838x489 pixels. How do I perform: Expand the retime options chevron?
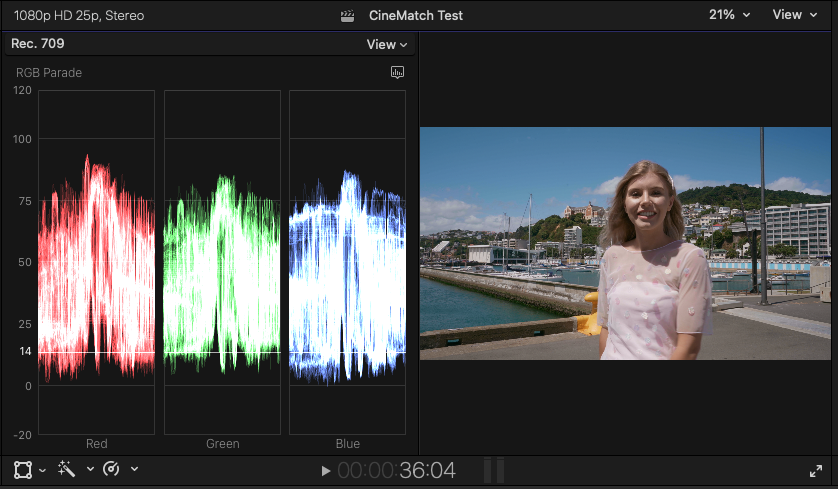click(134, 469)
